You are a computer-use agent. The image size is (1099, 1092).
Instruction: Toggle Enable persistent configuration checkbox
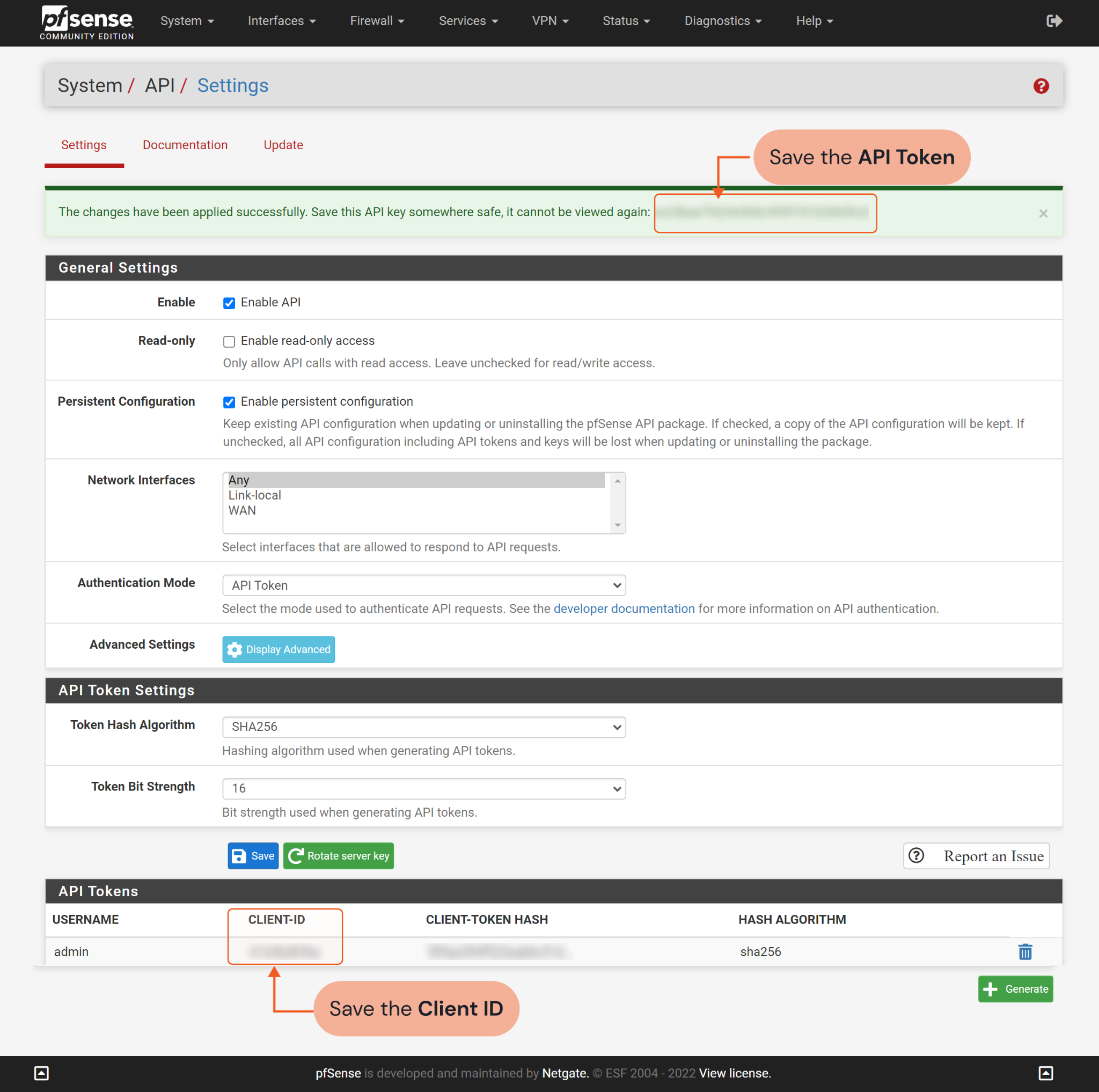pyautogui.click(x=229, y=402)
